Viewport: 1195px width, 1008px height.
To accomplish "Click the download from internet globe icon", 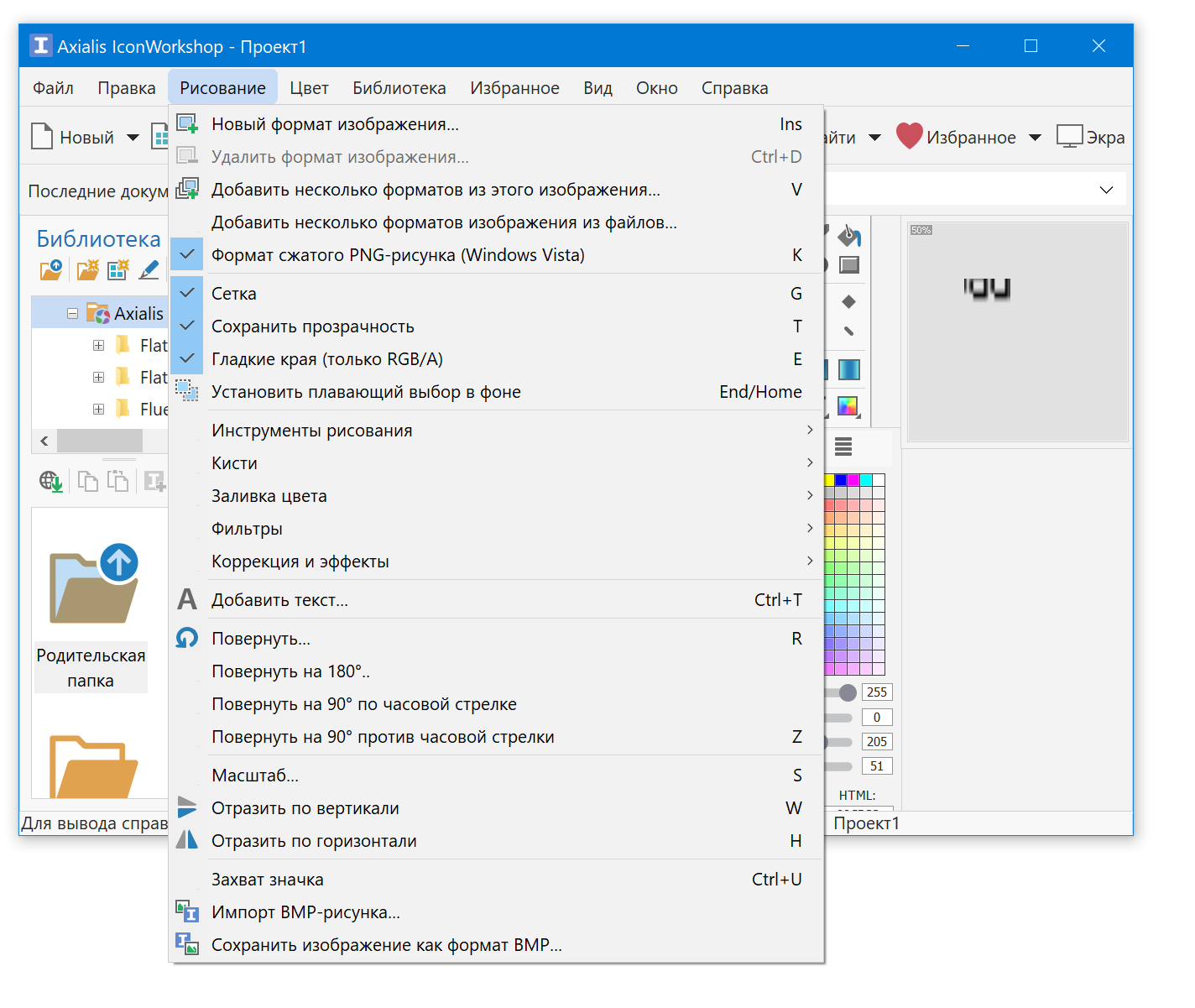I will tap(50, 482).
